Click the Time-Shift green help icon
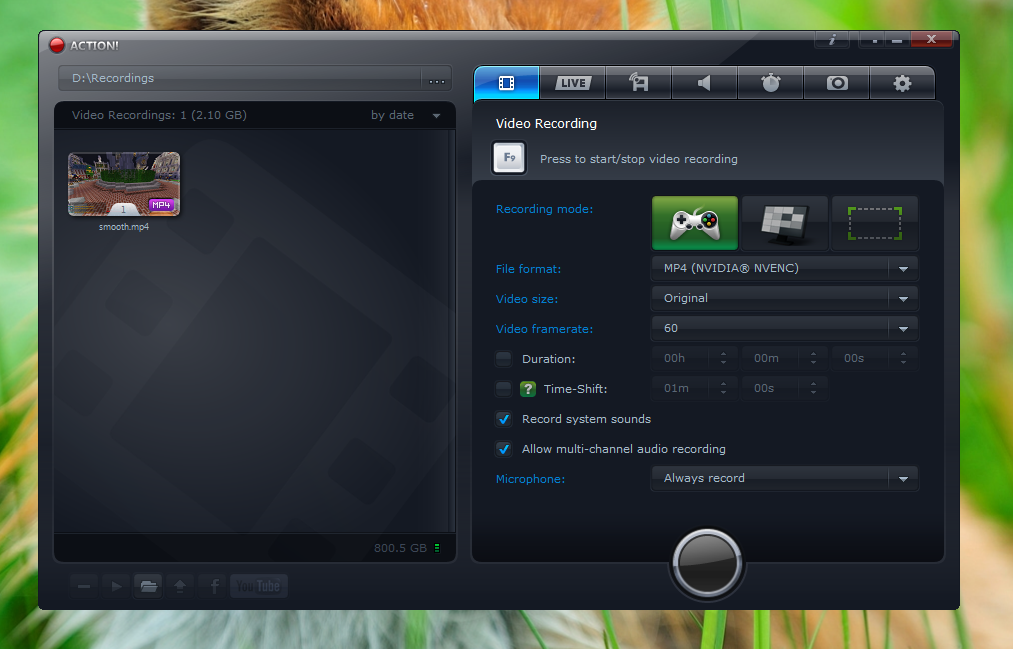Viewport: 1013px width, 649px height. tap(528, 389)
